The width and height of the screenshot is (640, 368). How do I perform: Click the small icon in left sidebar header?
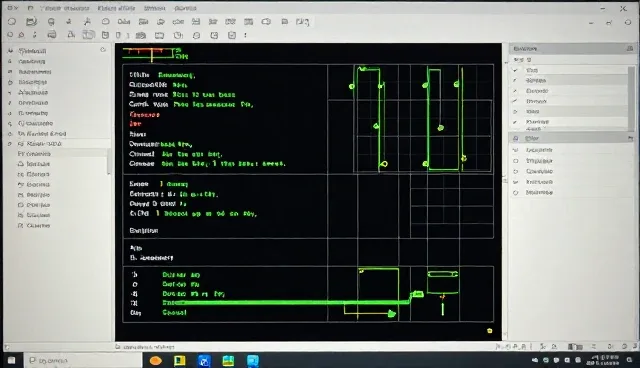103,49
